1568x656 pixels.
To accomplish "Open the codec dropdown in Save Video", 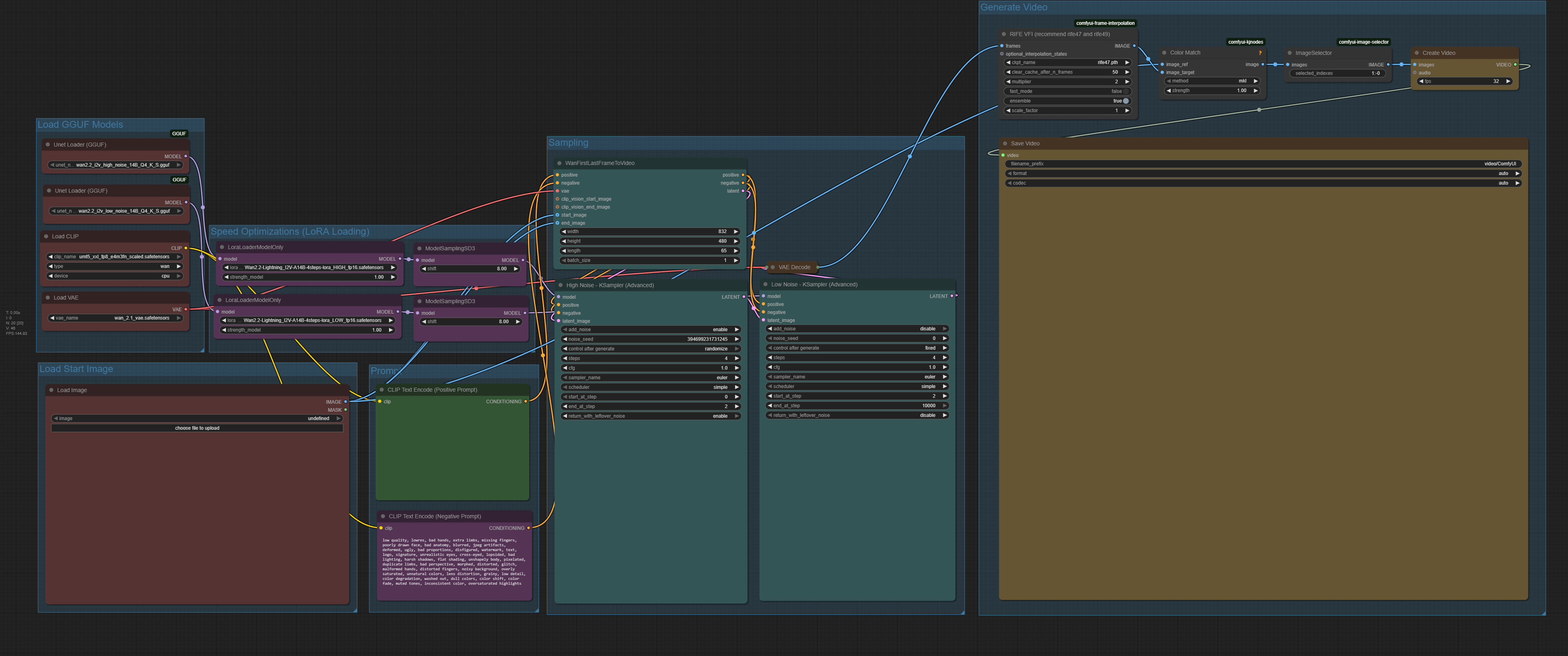I will [x=1263, y=183].
